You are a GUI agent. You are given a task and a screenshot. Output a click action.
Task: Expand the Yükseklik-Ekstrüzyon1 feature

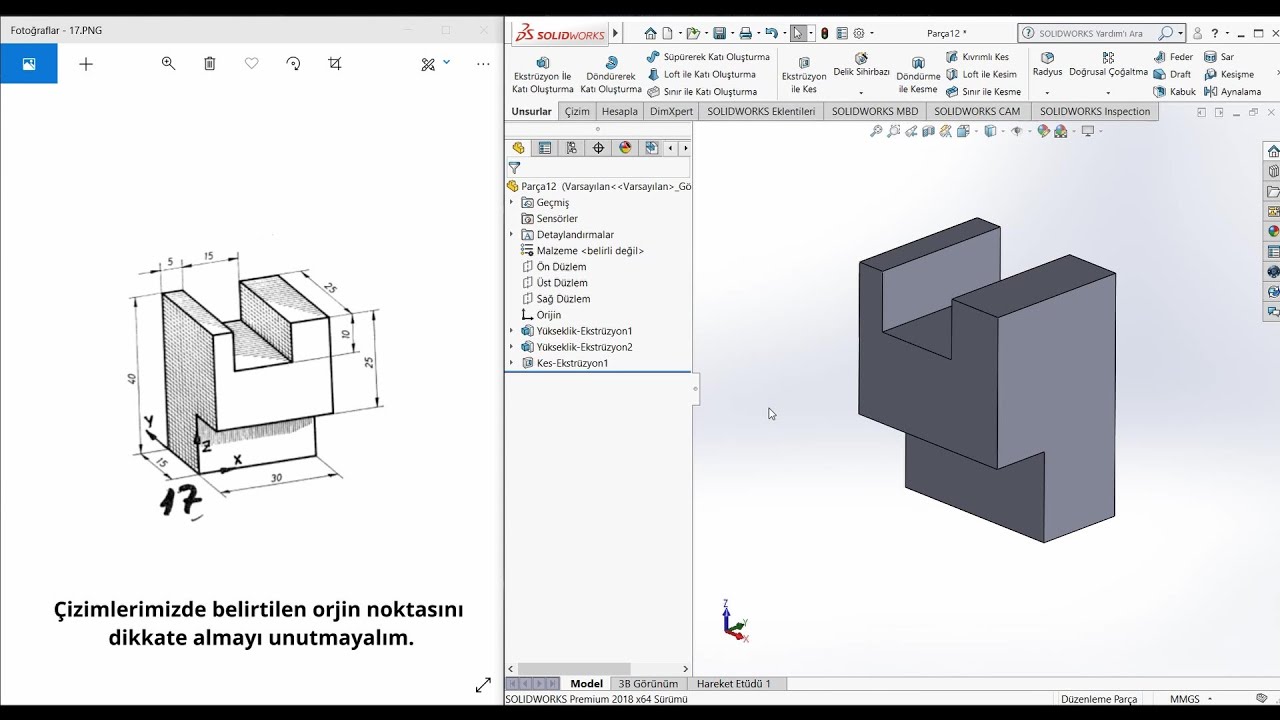[x=511, y=331]
